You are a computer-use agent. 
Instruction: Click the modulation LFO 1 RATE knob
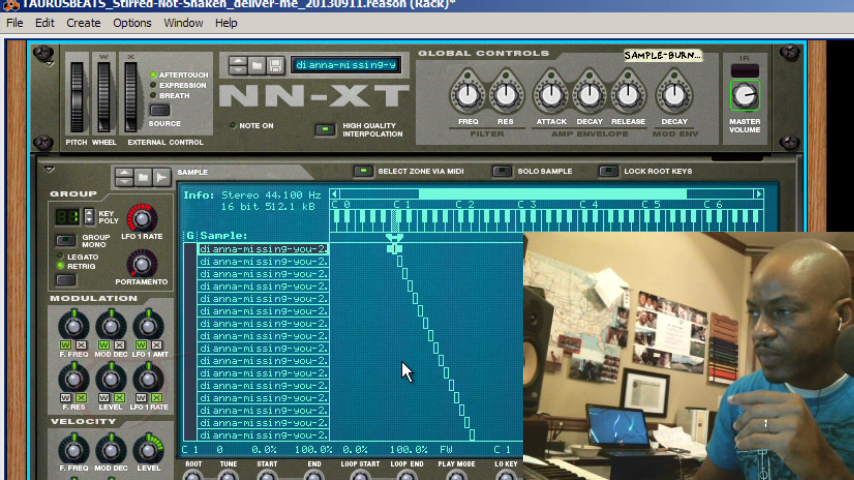coord(148,379)
